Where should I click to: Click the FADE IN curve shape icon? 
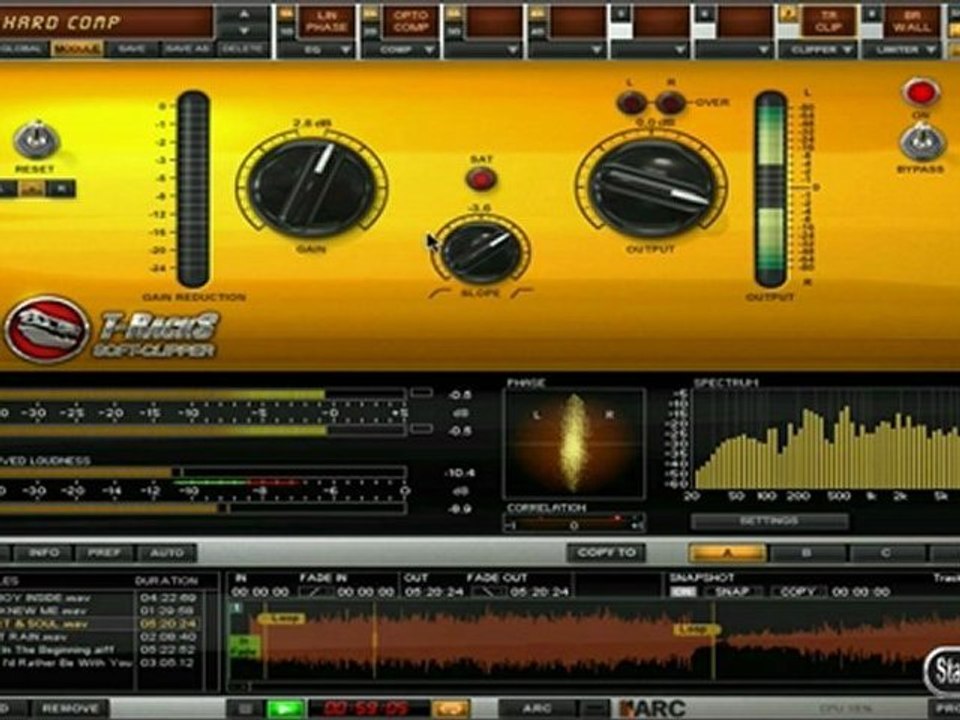[x=316, y=592]
